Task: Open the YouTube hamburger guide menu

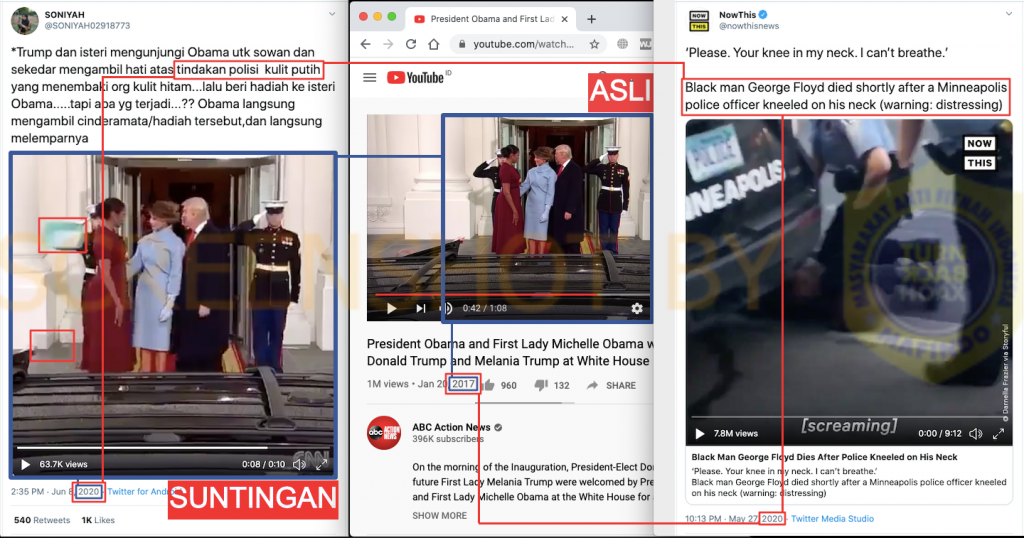Action: (x=370, y=78)
